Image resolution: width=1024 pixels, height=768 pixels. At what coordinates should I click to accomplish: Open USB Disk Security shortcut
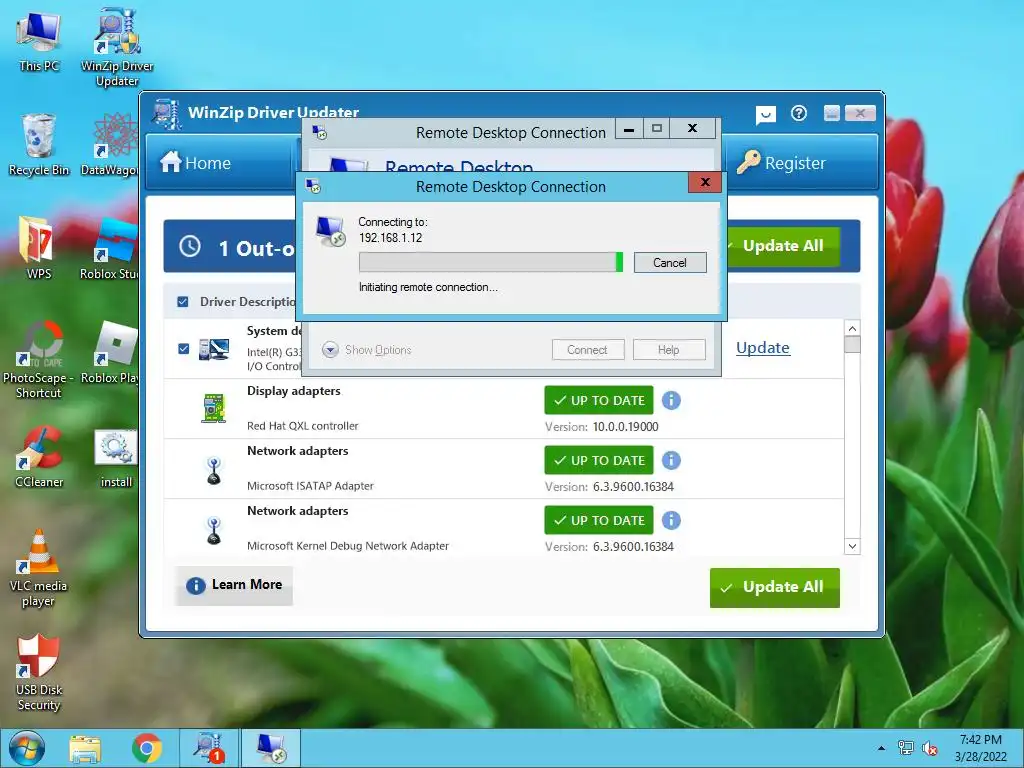pos(39,672)
